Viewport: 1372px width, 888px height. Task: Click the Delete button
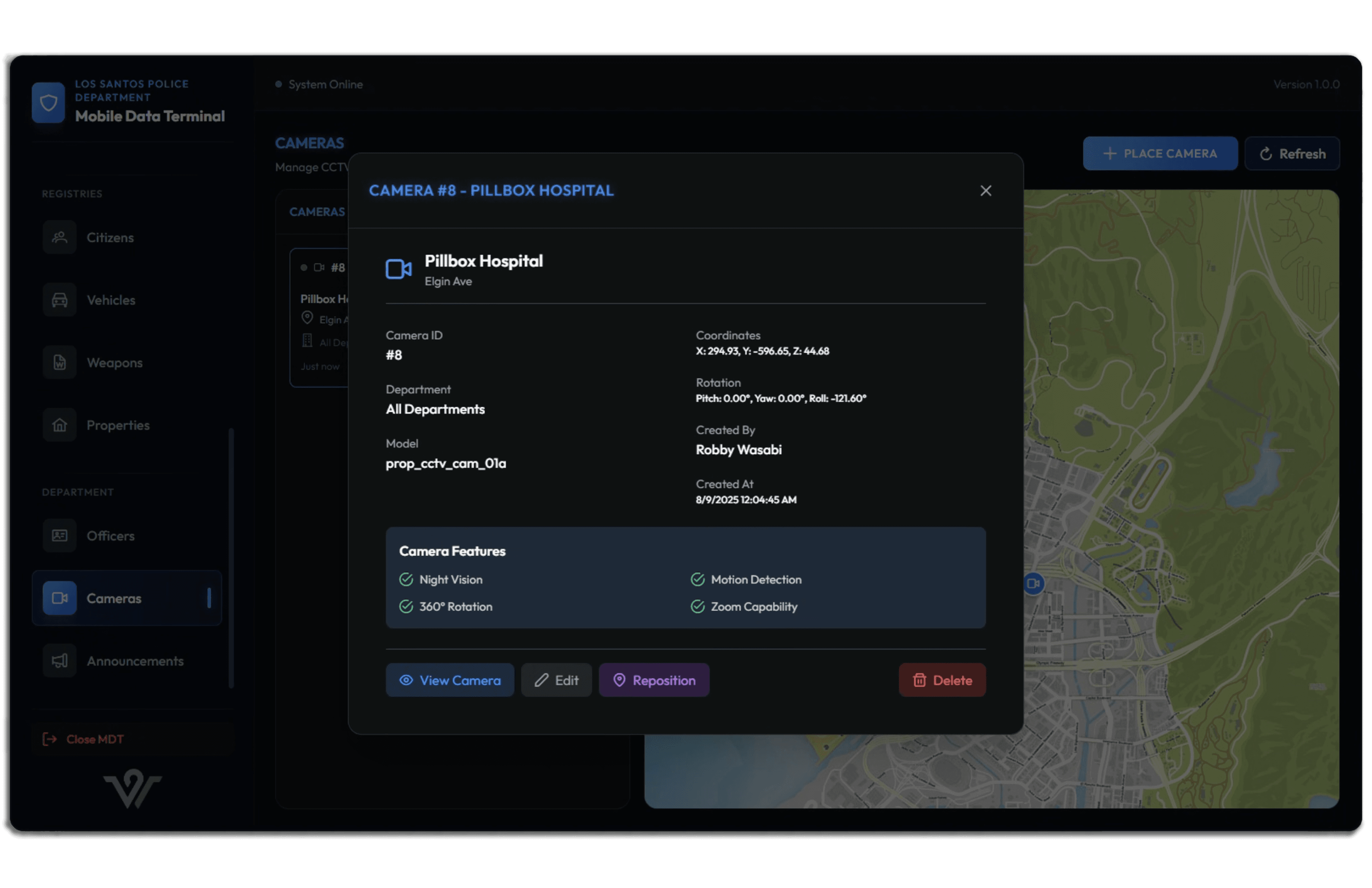click(x=942, y=681)
